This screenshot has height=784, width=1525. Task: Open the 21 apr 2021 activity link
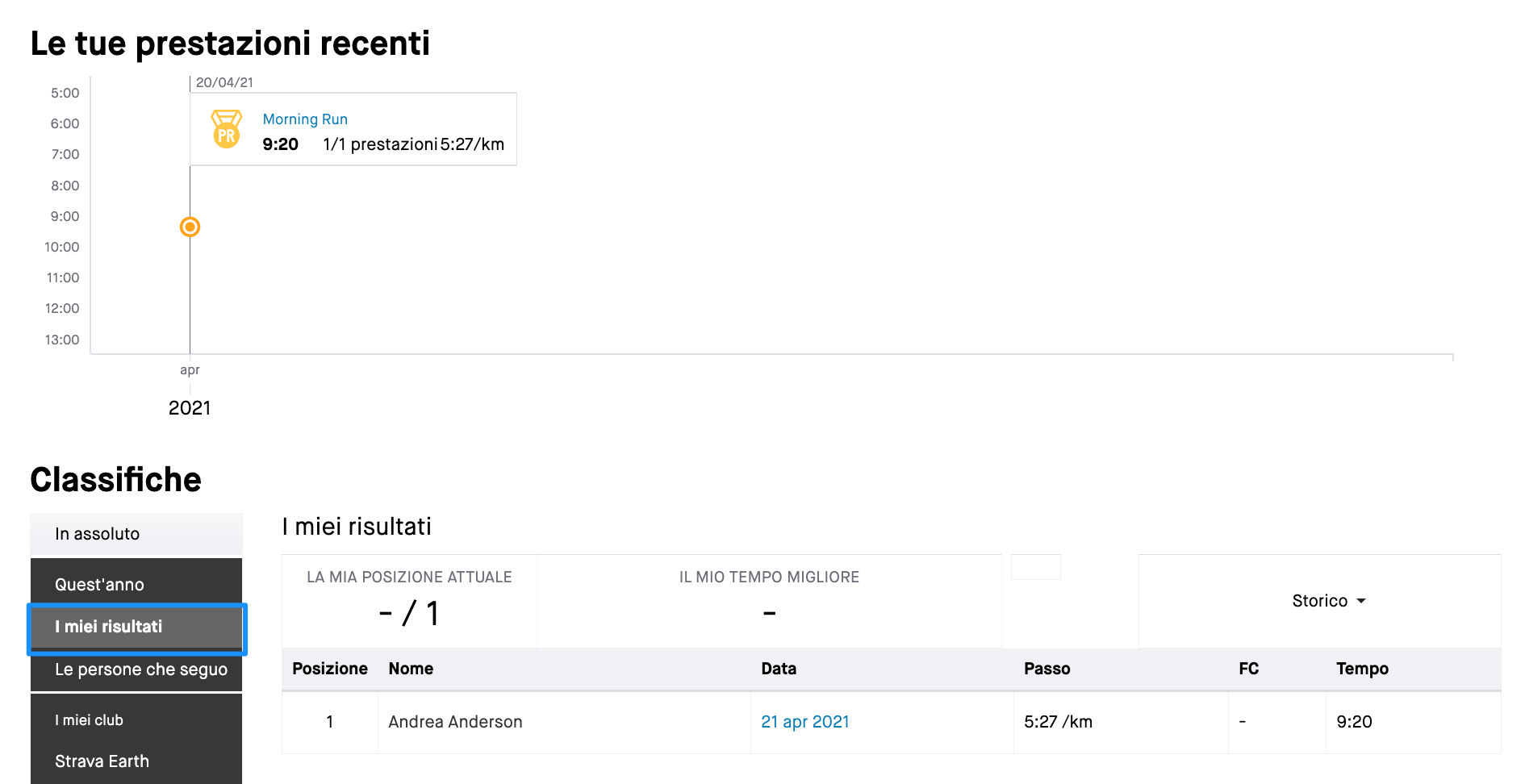point(805,722)
